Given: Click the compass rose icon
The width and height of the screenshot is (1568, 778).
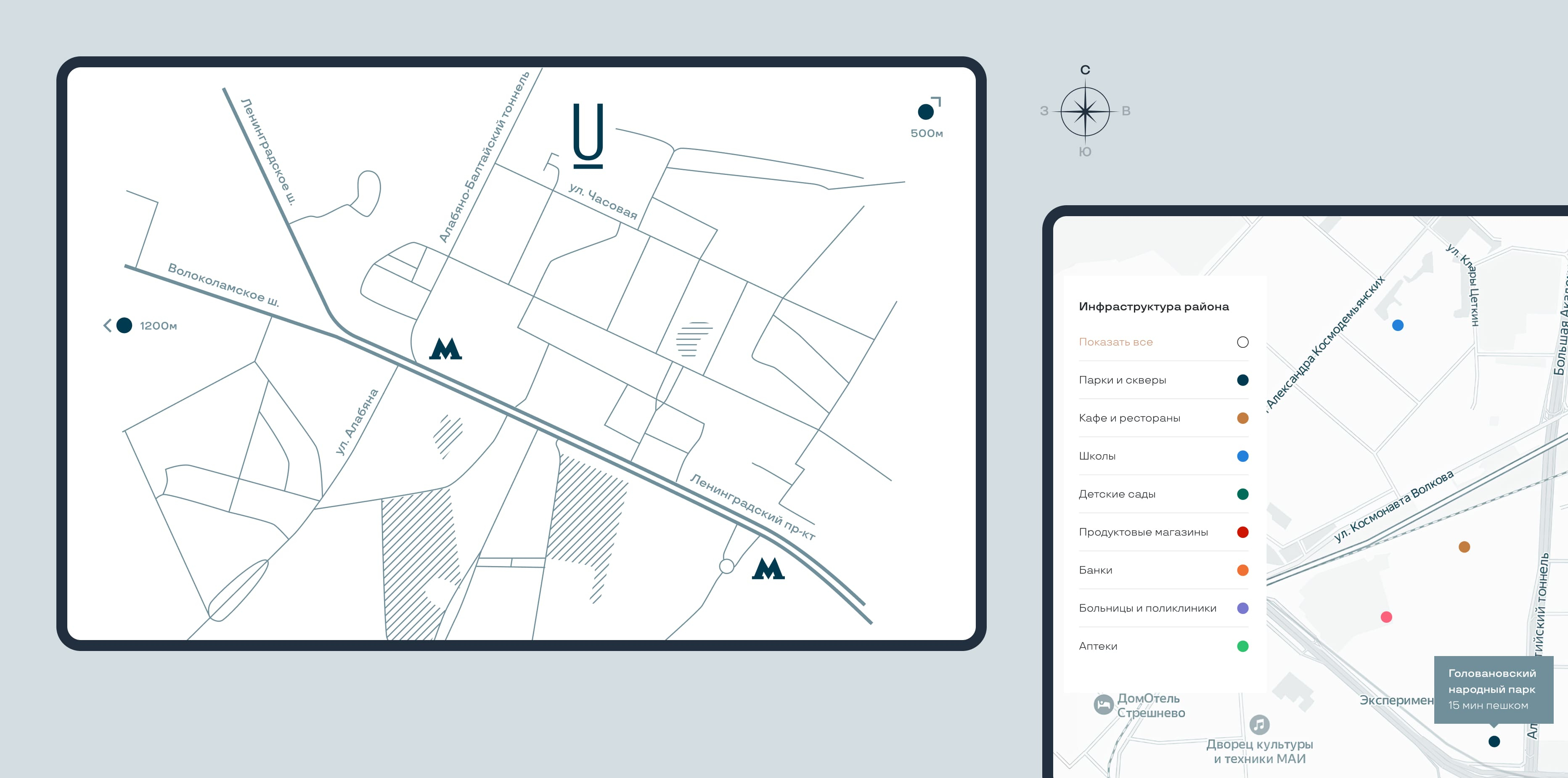Looking at the screenshot, I should click(1085, 111).
